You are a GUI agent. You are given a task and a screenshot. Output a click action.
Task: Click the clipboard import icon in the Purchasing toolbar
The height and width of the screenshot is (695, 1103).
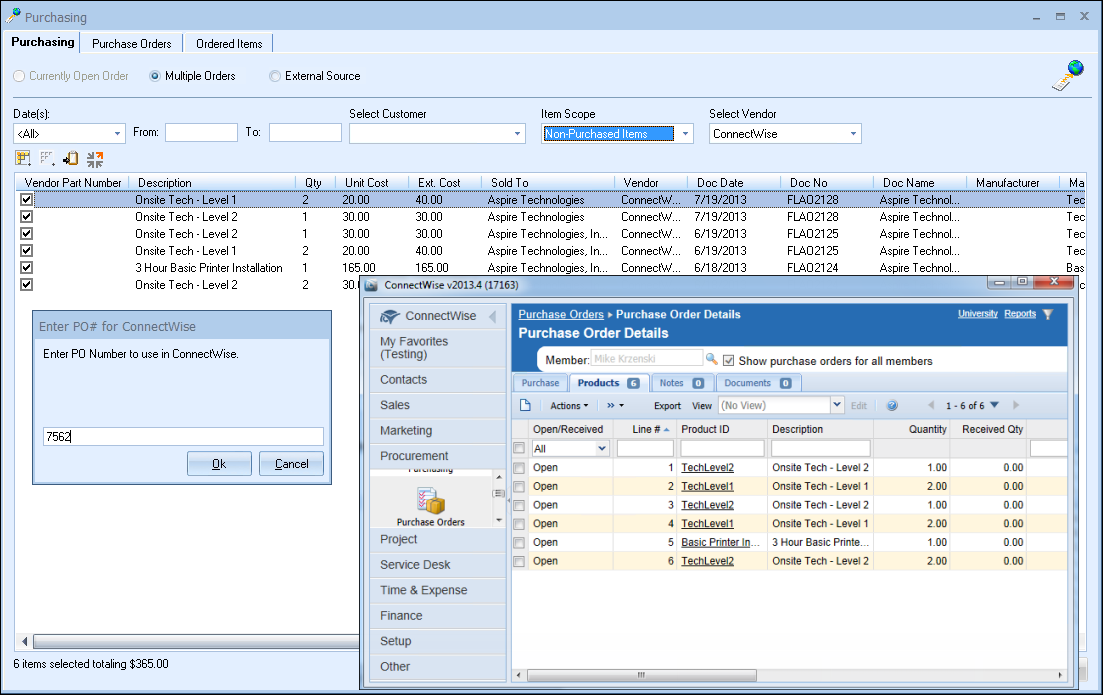(x=70, y=158)
